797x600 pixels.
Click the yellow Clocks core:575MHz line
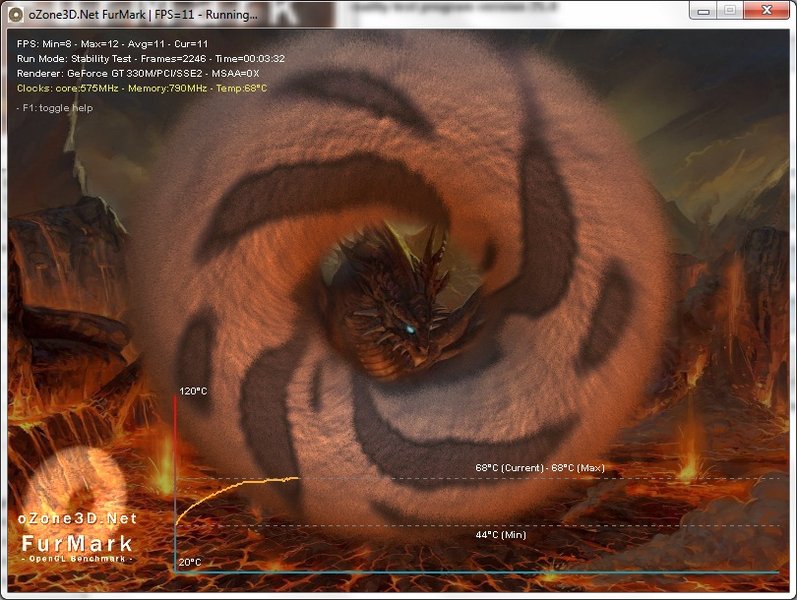coord(142,88)
